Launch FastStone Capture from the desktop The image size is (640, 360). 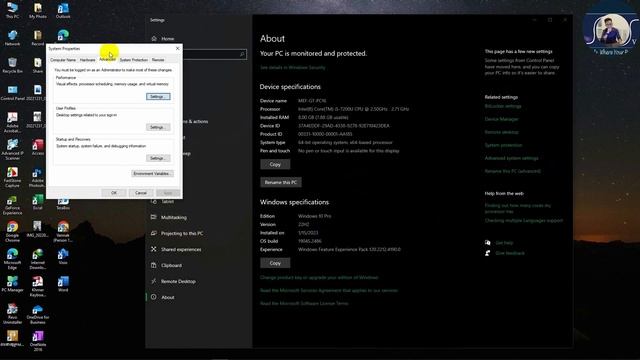[x=12, y=177]
